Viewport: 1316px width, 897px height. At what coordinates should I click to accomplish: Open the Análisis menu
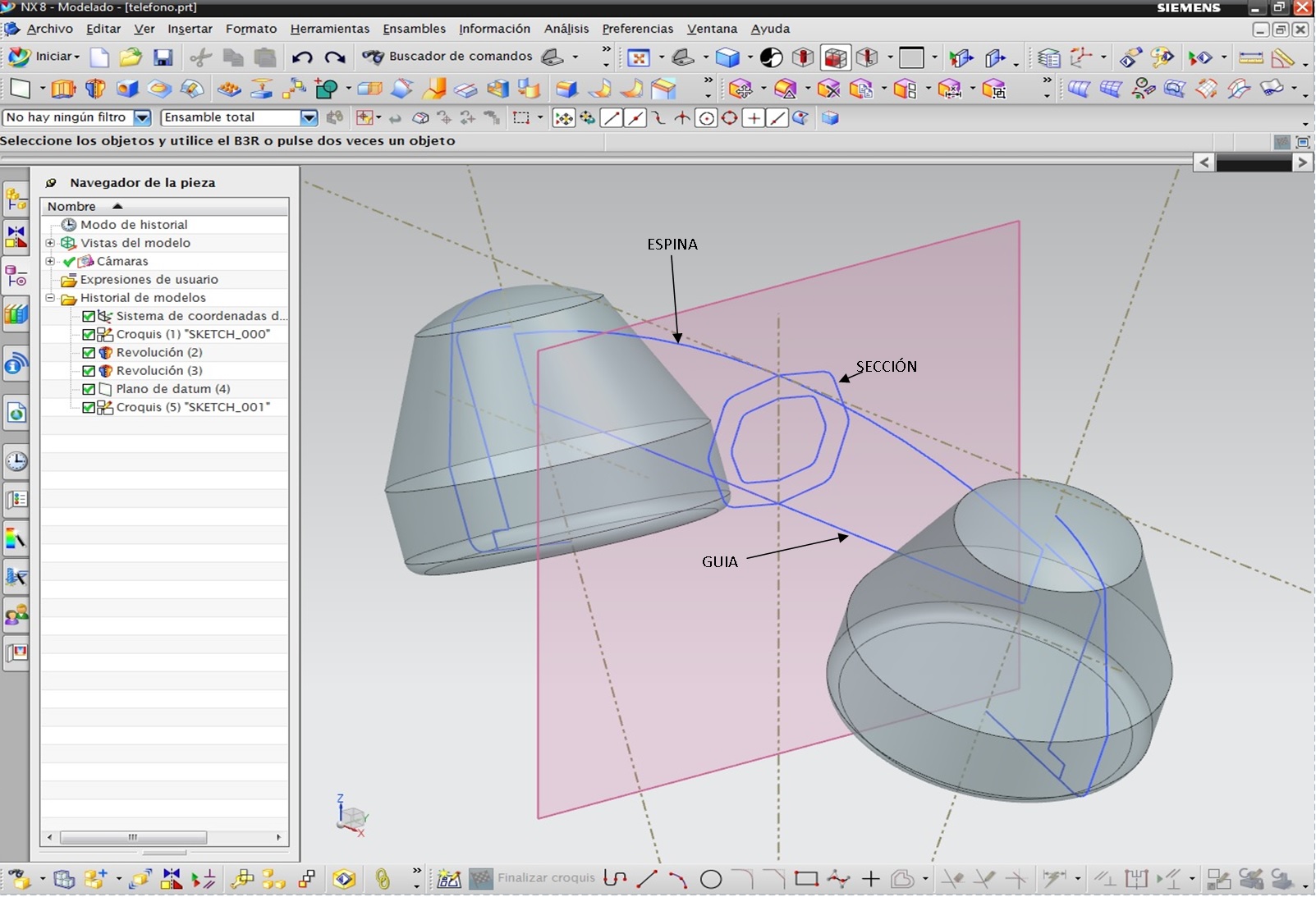point(566,29)
